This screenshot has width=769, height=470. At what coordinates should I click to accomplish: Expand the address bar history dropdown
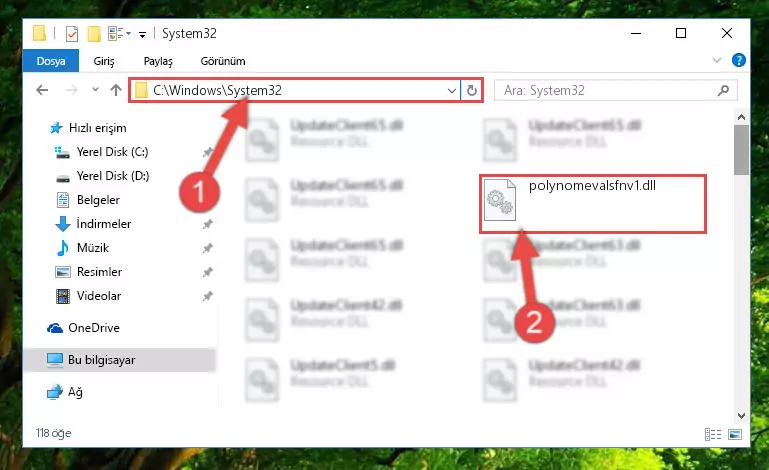pos(451,90)
